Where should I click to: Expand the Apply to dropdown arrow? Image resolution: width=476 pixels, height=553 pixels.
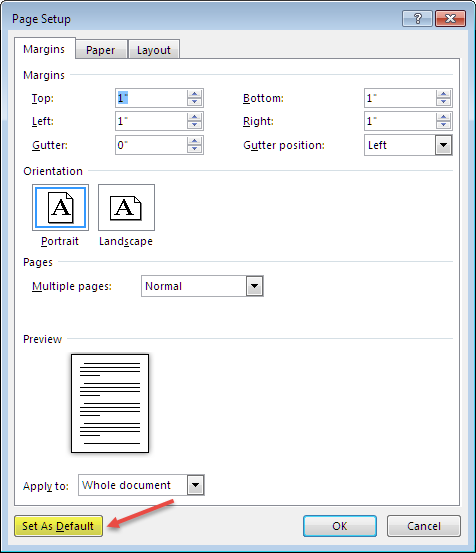196,485
